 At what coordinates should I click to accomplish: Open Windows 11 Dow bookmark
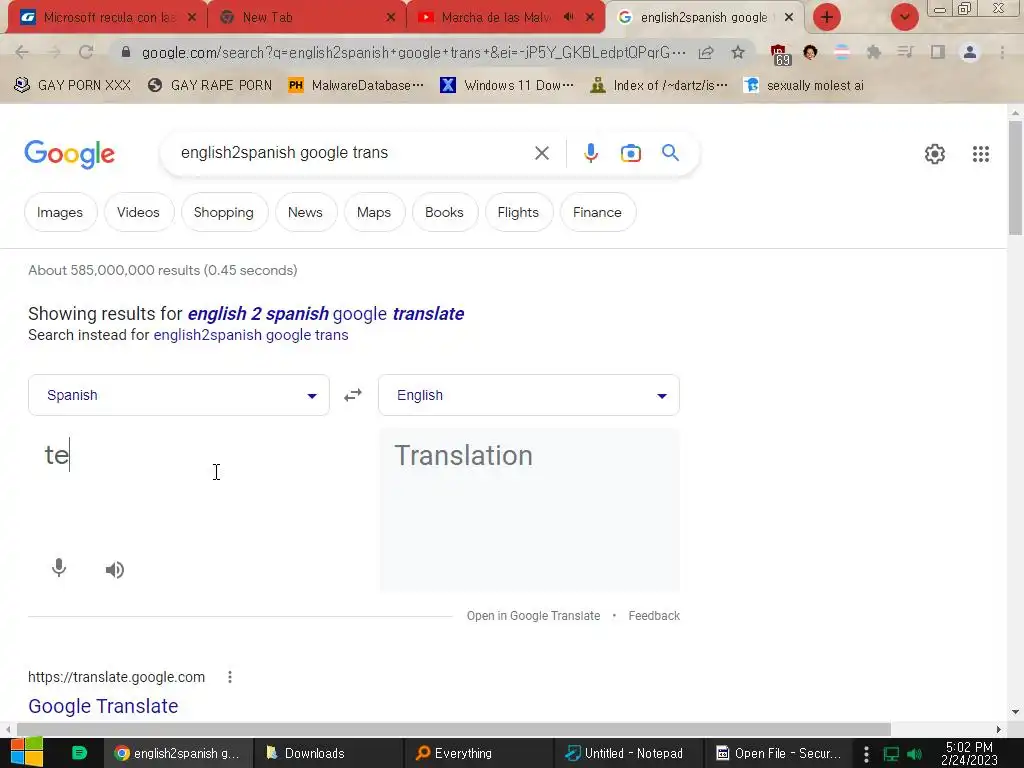507,86
